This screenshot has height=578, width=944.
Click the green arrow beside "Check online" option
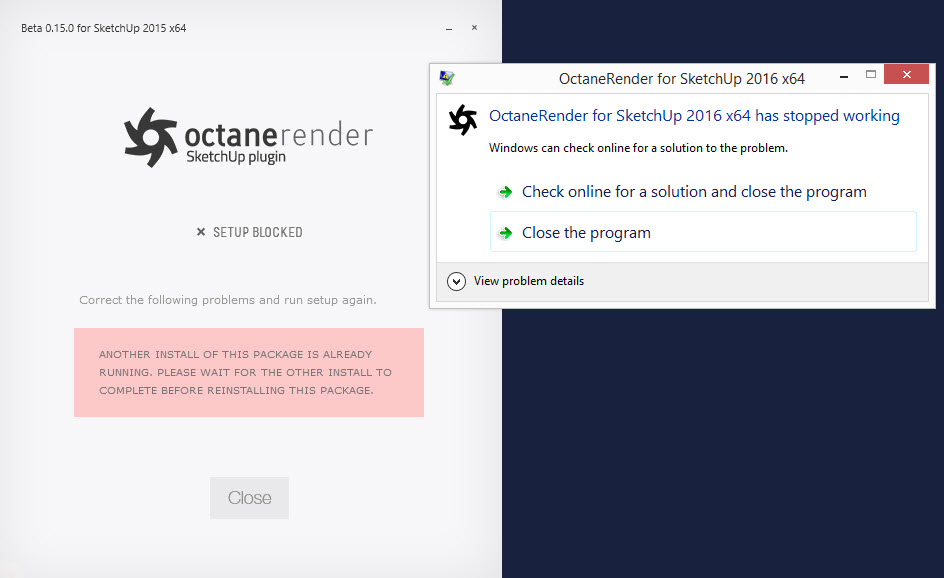point(506,192)
